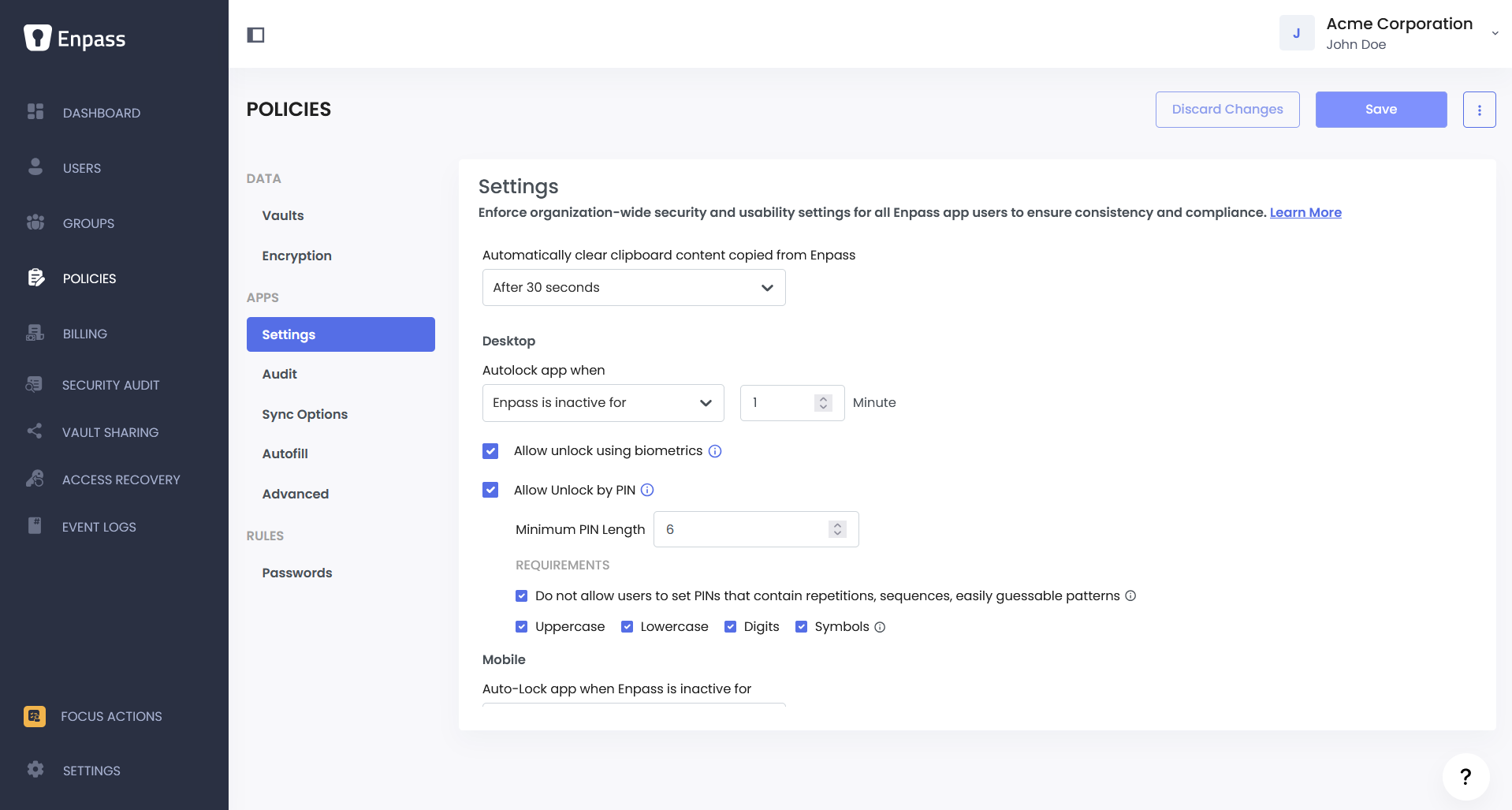The height and width of the screenshot is (810, 1512).
Task: Toggle the Symbols requirement checkbox
Action: click(x=801, y=626)
